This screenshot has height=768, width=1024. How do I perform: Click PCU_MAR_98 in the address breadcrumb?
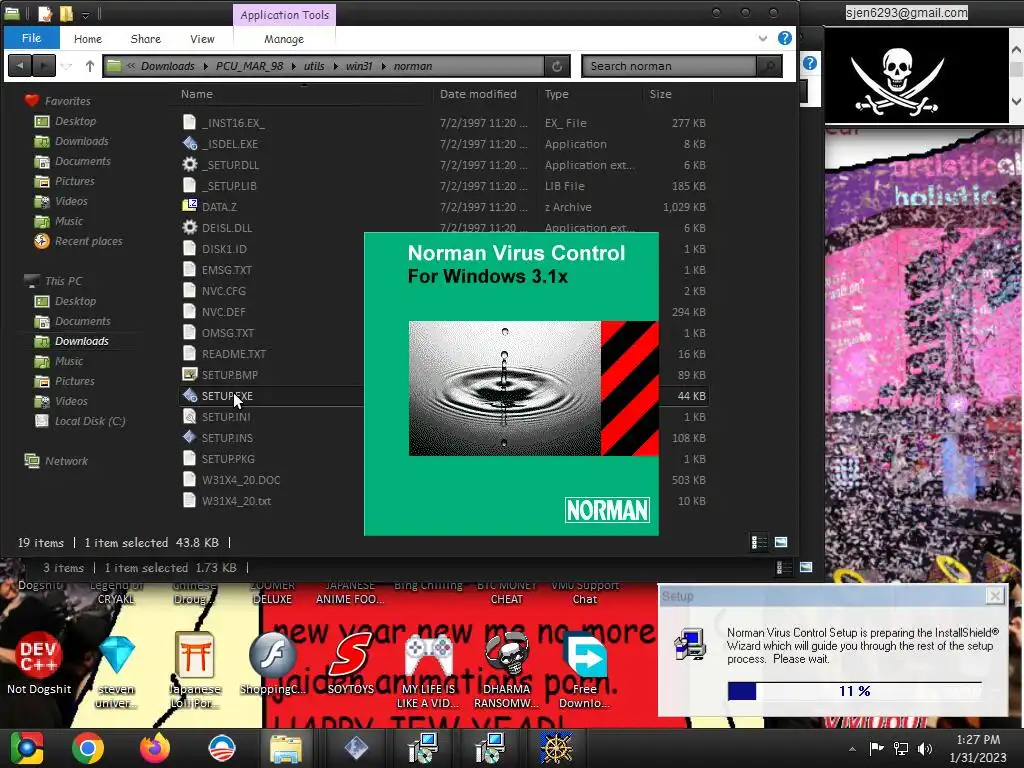(x=249, y=66)
